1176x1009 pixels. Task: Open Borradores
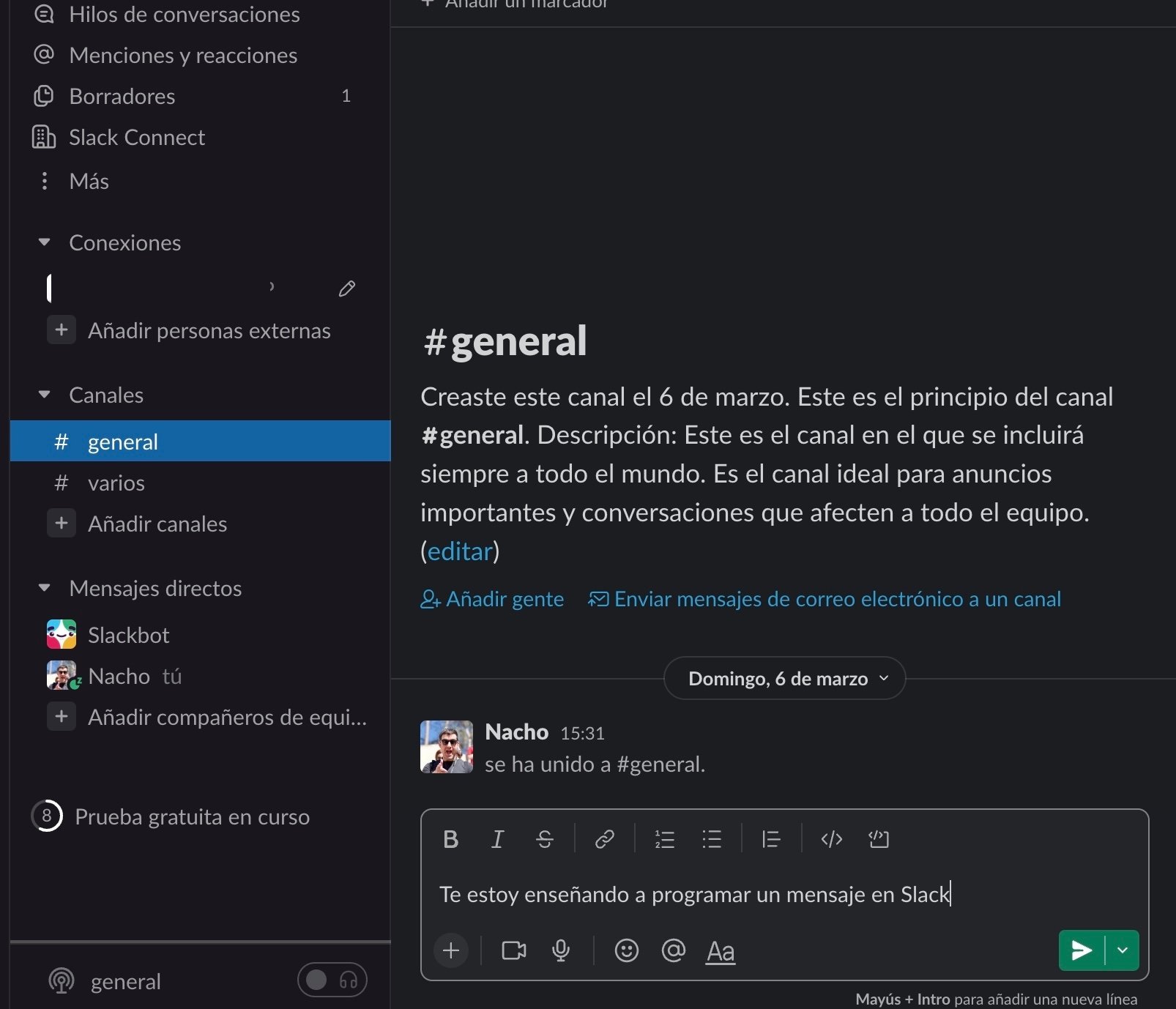pyautogui.click(x=201, y=96)
